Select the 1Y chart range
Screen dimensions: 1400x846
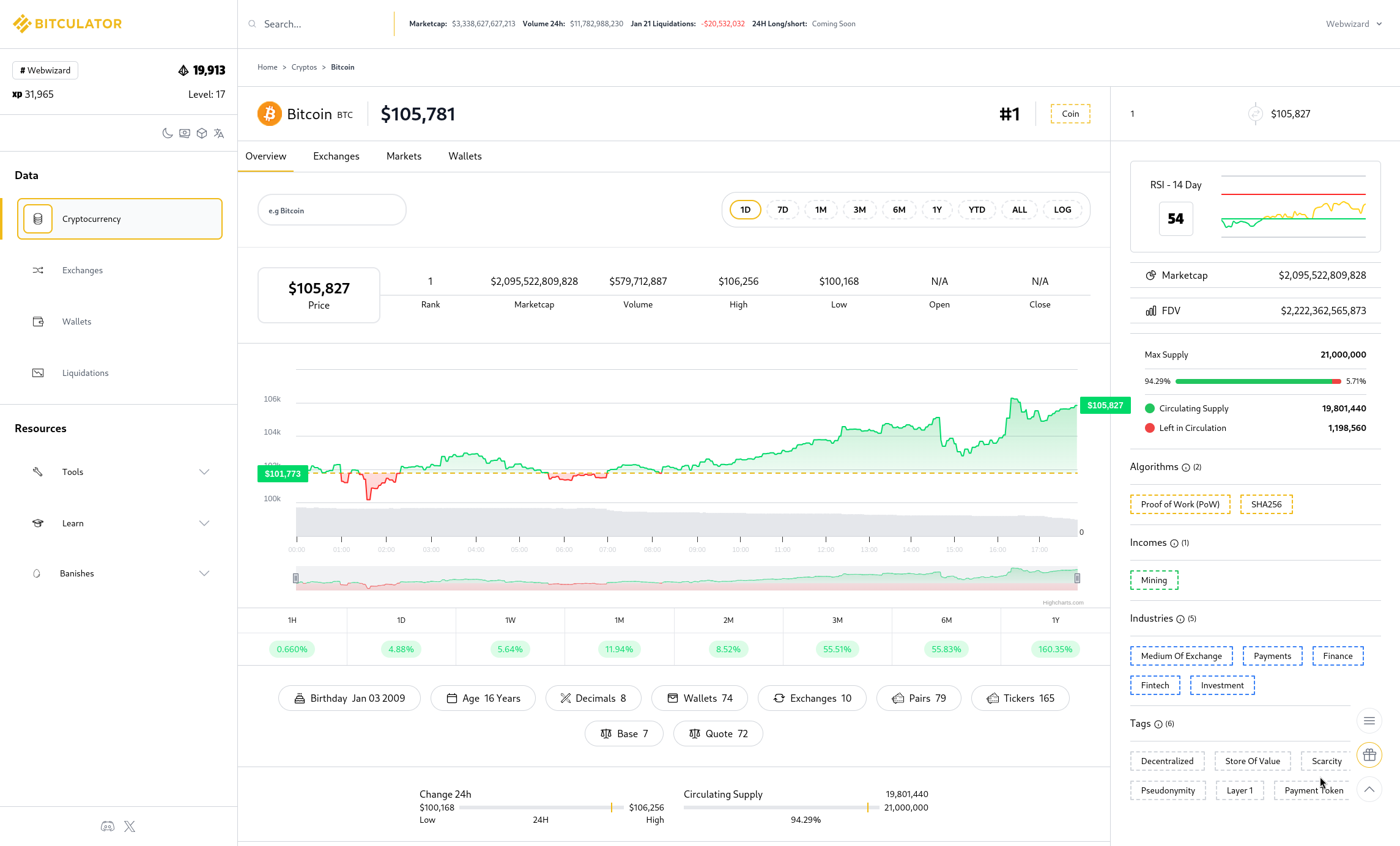937,210
